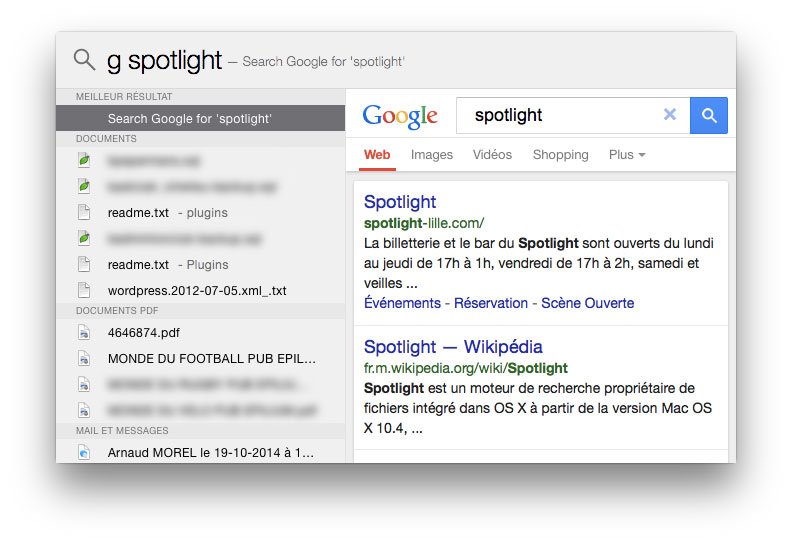Screen dimensions: 792x543
Task: Open the Shopping tab
Action: coord(561,155)
